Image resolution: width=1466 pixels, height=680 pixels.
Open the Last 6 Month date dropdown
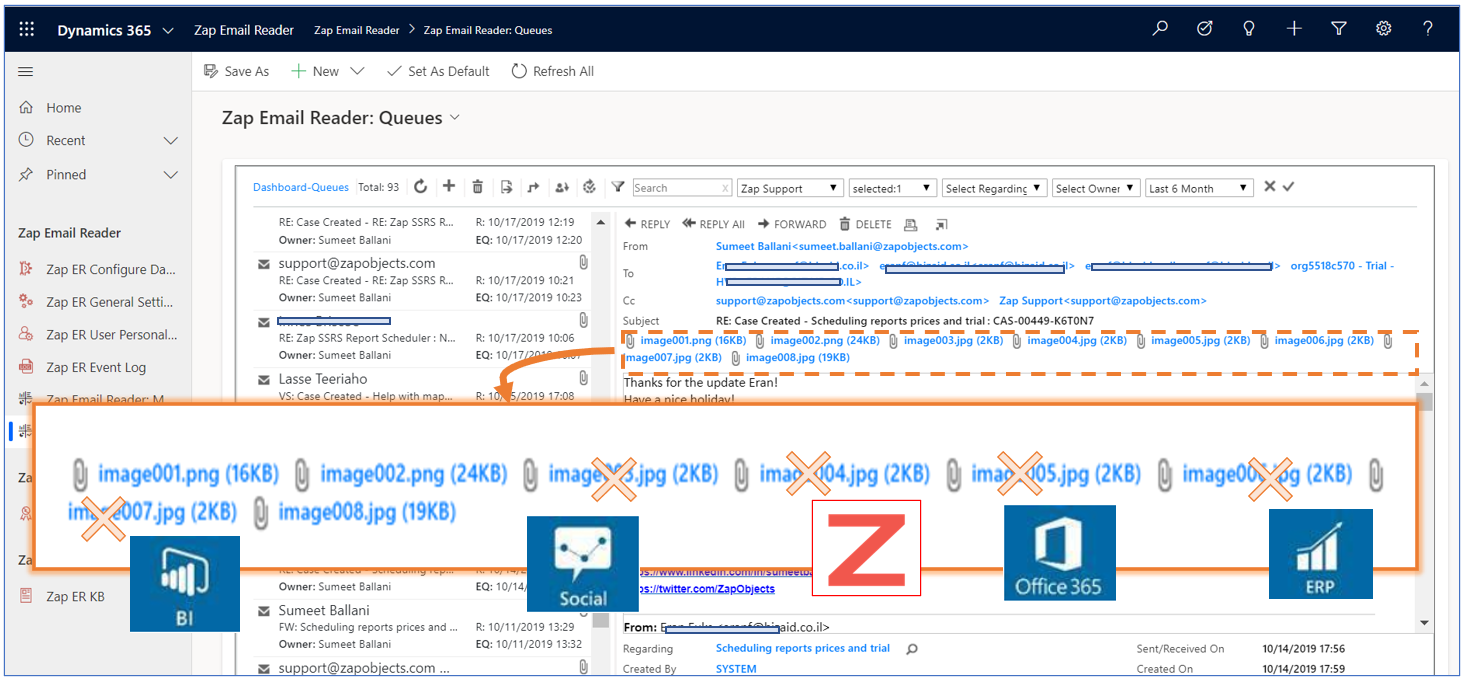[x=1199, y=188]
